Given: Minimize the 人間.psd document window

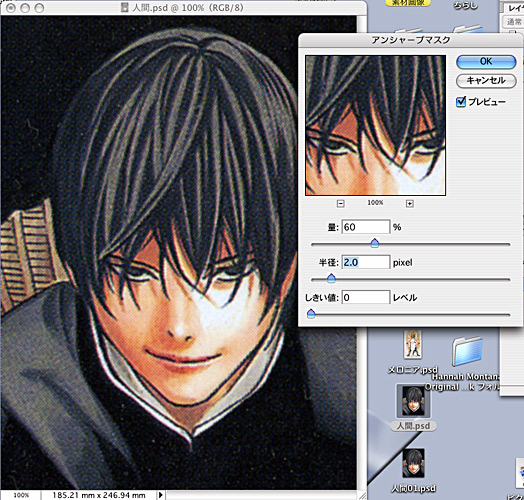Looking at the screenshot, I should 25,8.
